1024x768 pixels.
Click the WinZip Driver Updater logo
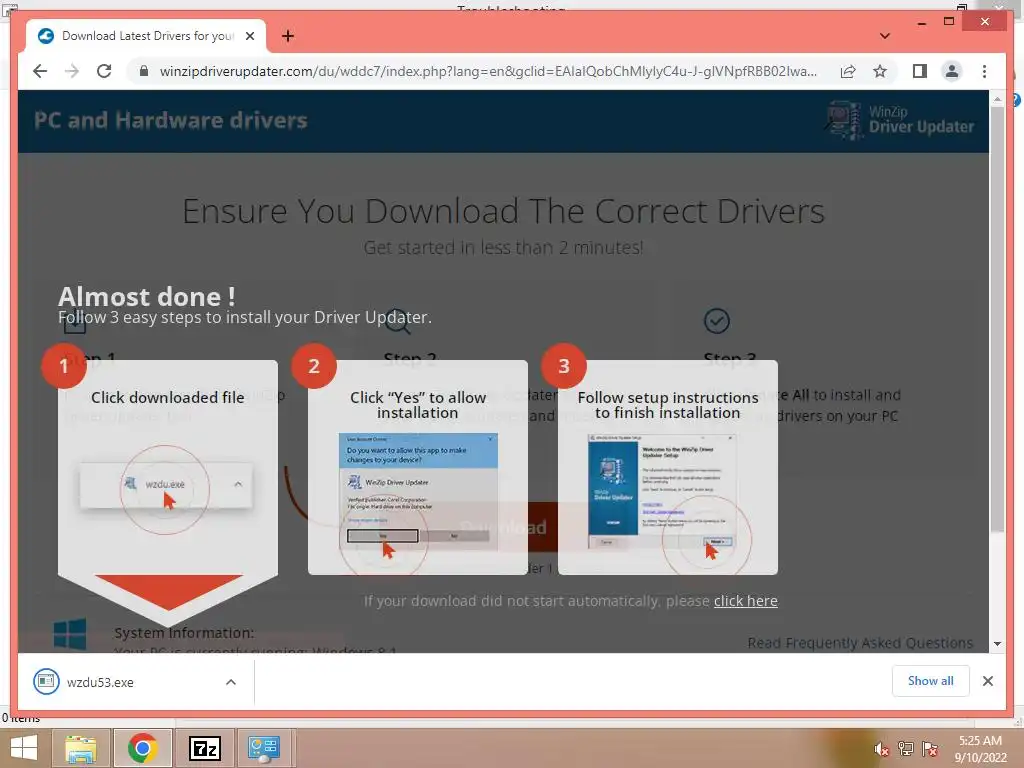[x=901, y=120]
